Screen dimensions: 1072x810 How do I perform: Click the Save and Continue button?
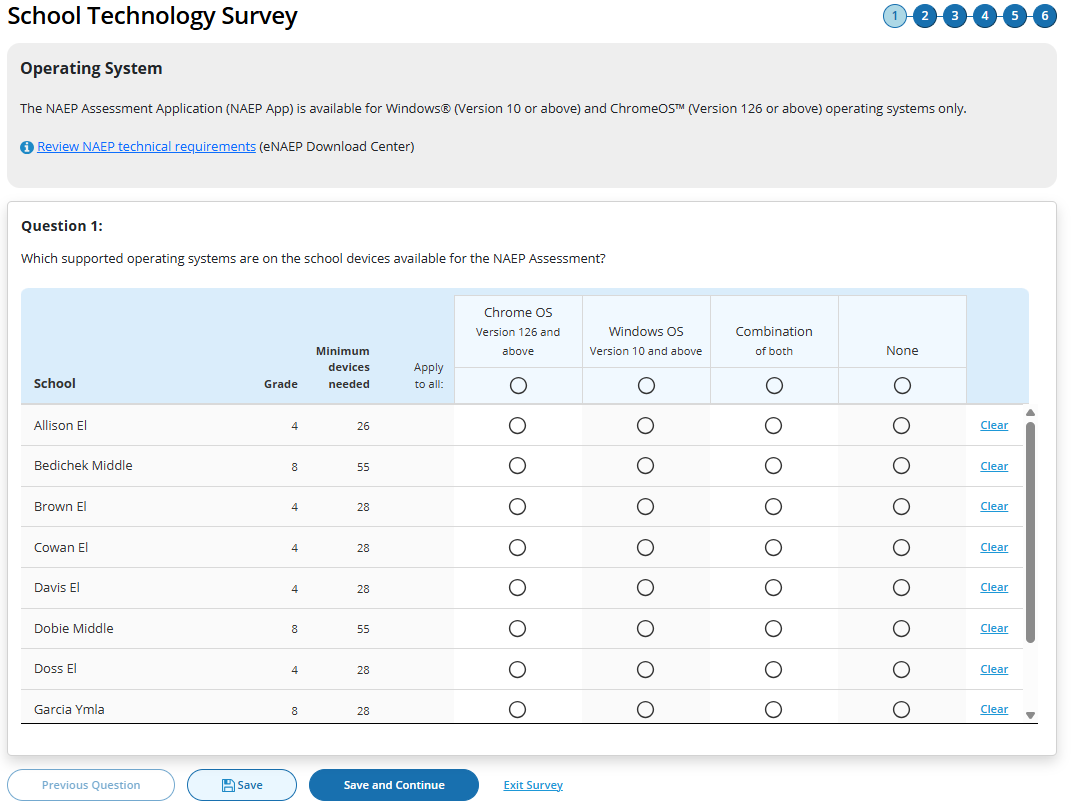[x=394, y=785]
